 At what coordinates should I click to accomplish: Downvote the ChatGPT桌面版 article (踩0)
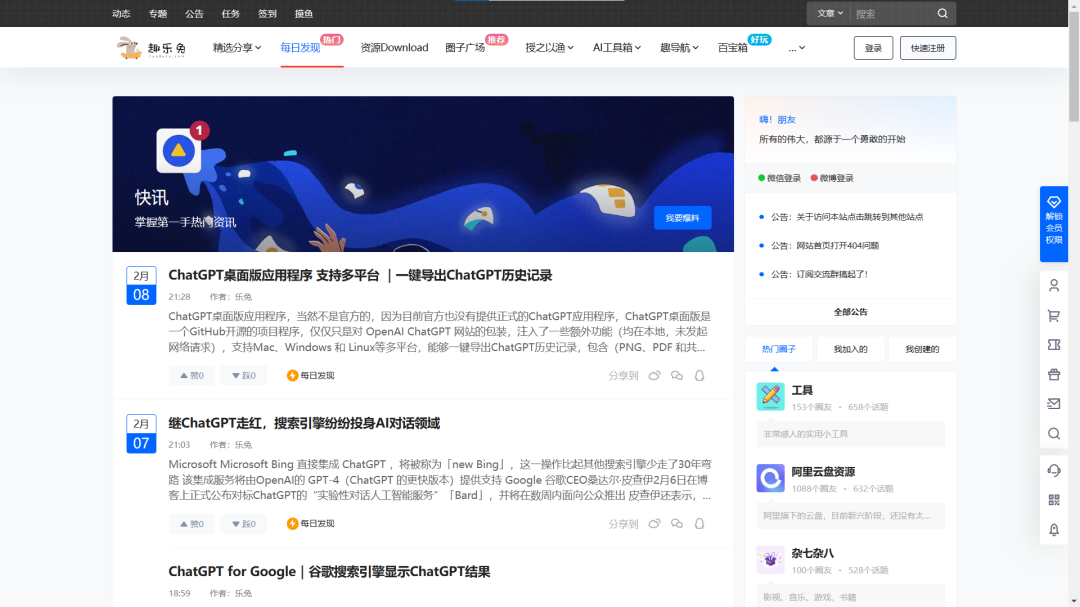(x=244, y=375)
